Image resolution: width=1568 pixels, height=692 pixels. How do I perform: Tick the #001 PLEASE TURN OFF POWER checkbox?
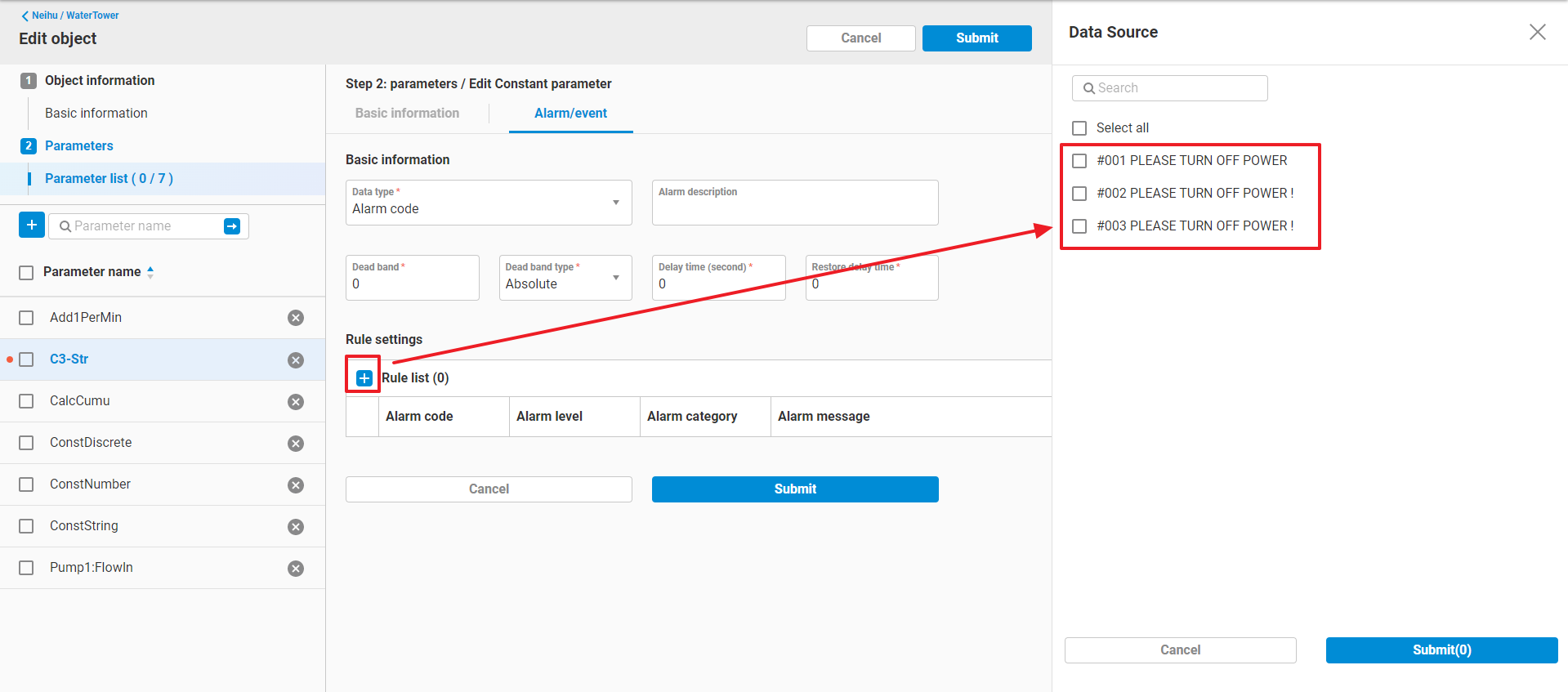[x=1079, y=161]
